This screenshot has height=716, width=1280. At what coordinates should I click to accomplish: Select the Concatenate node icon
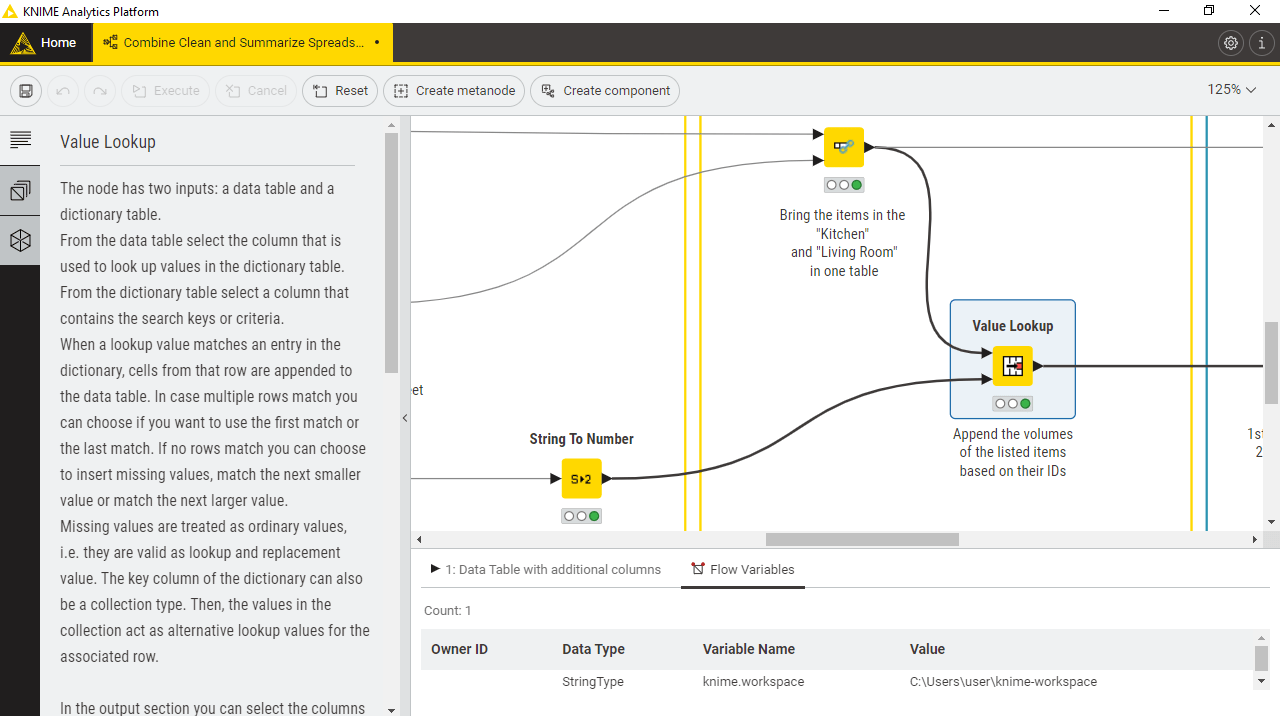(x=844, y=147)
